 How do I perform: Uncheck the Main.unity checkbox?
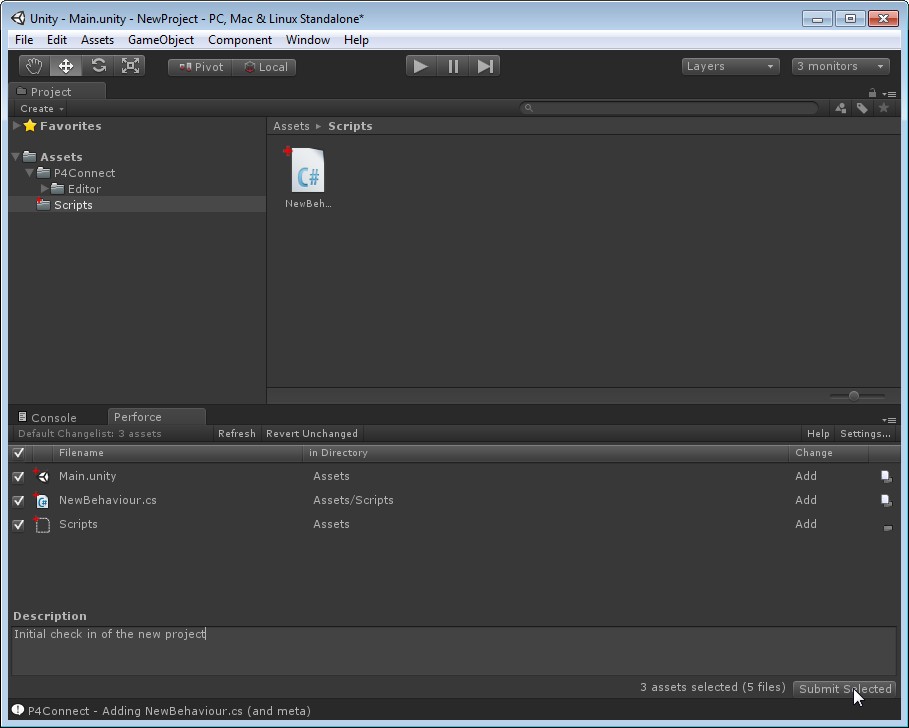pos(19,476)
